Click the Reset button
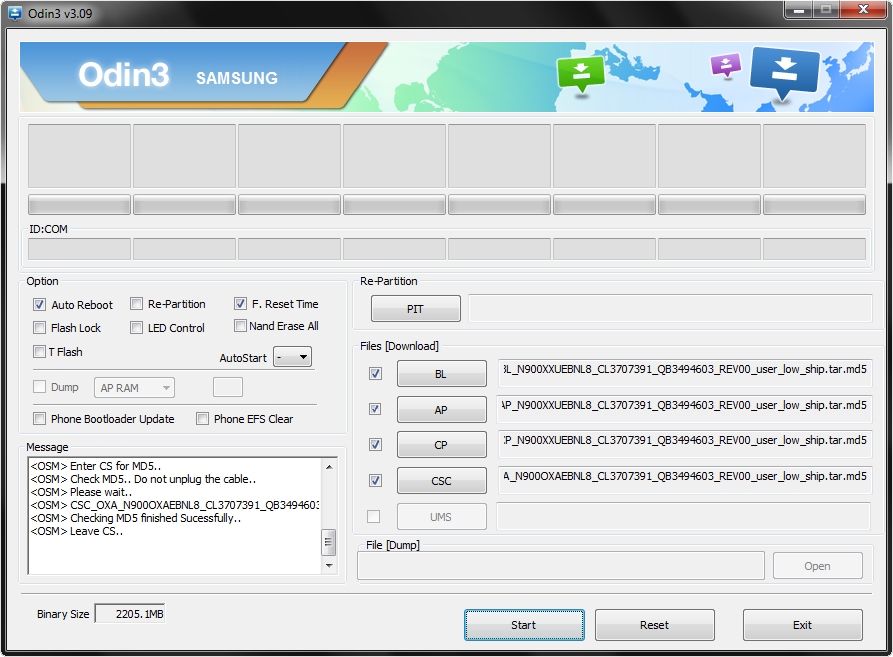Viewport: 893px width, 657px height. click(x=654, y=625)
